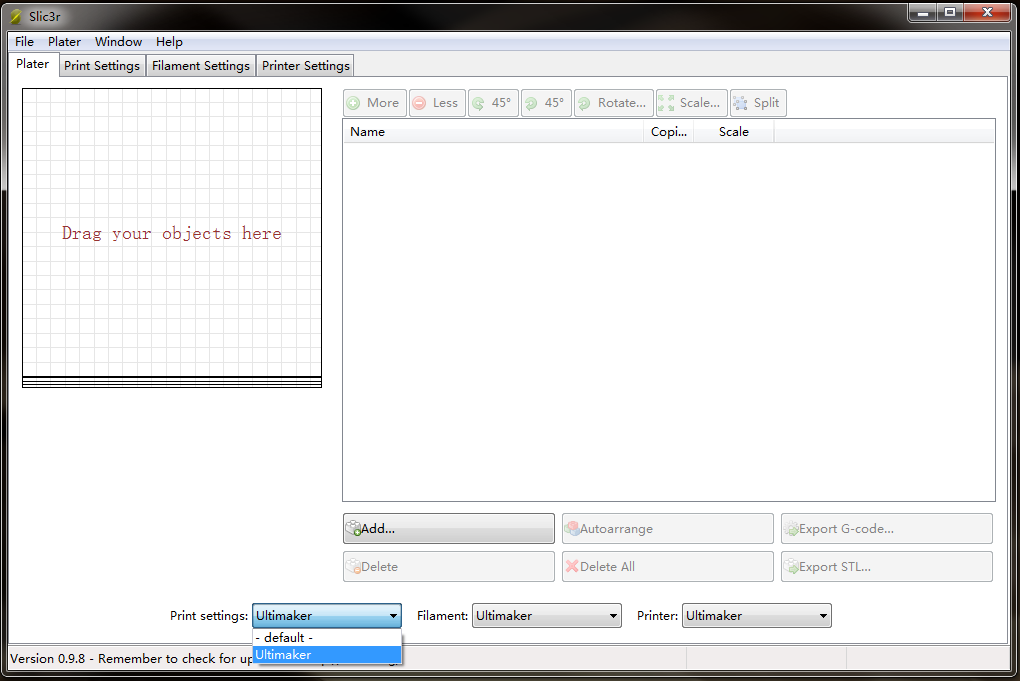Image resolution: width=1020 pixels, height=681 pixels.
Task: Click the Delete button
Action: point(449,567)
